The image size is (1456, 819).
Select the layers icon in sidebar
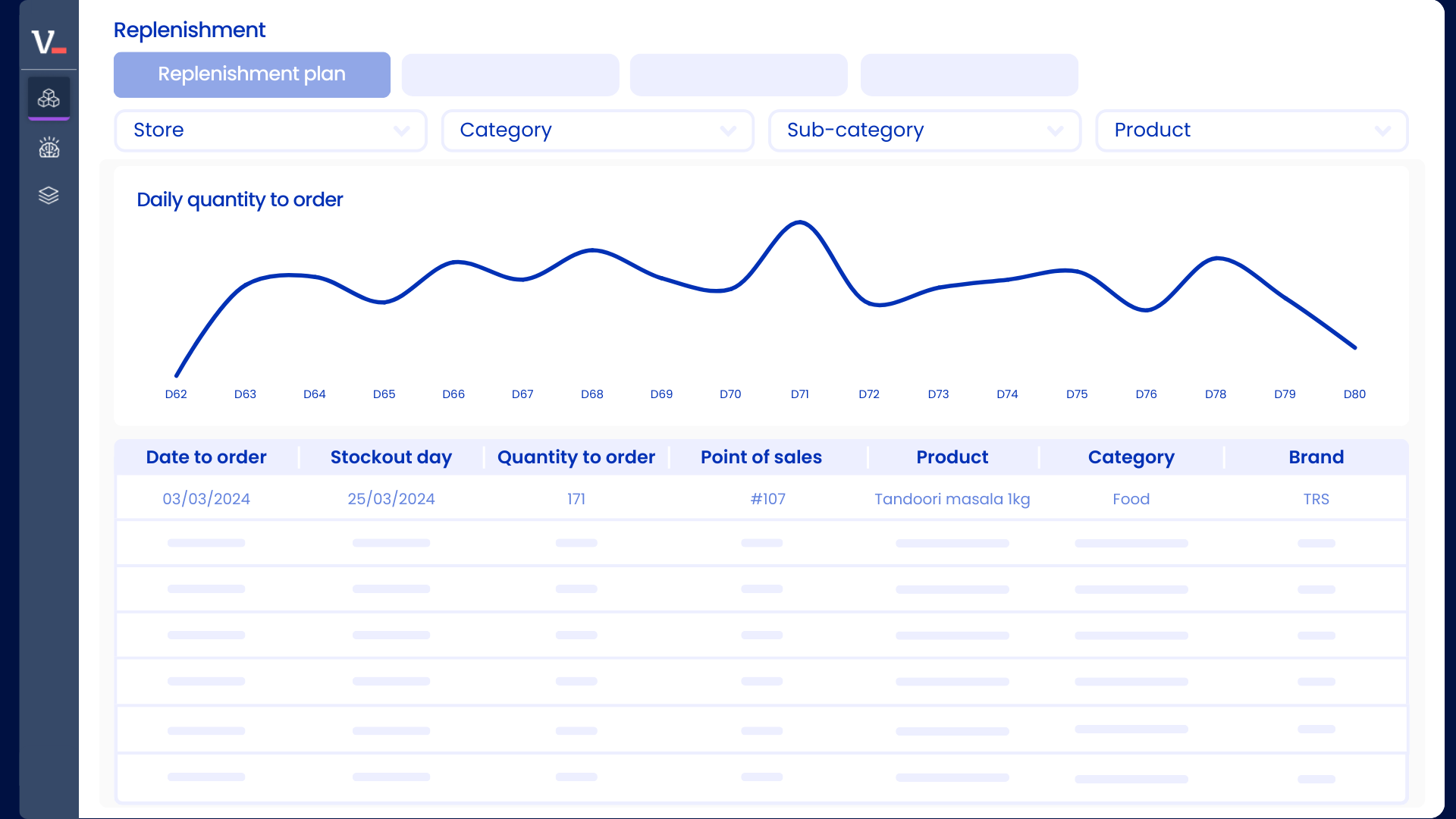click(49, 195)
